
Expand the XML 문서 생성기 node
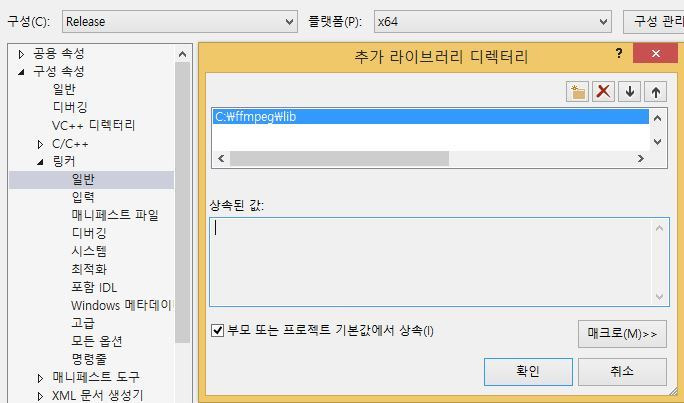click(41, 396)
